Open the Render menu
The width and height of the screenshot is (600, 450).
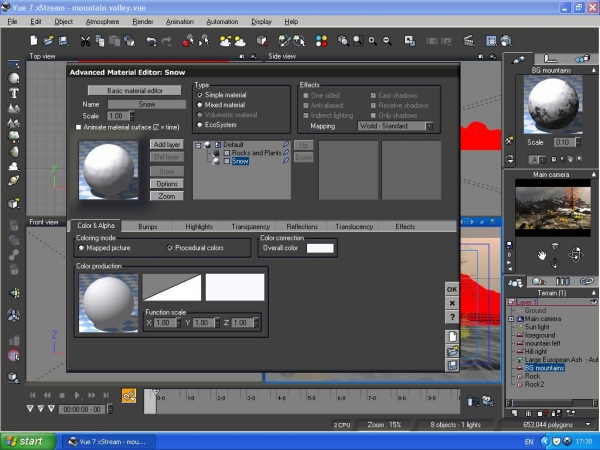coord(143,21)
